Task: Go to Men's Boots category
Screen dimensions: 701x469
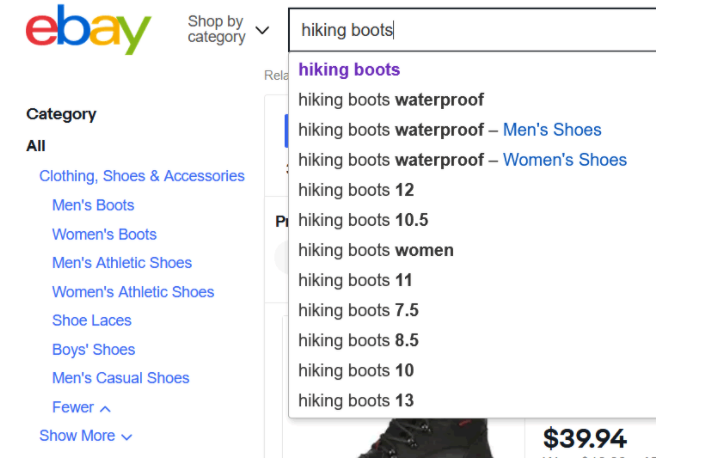Action: (93, 205)
